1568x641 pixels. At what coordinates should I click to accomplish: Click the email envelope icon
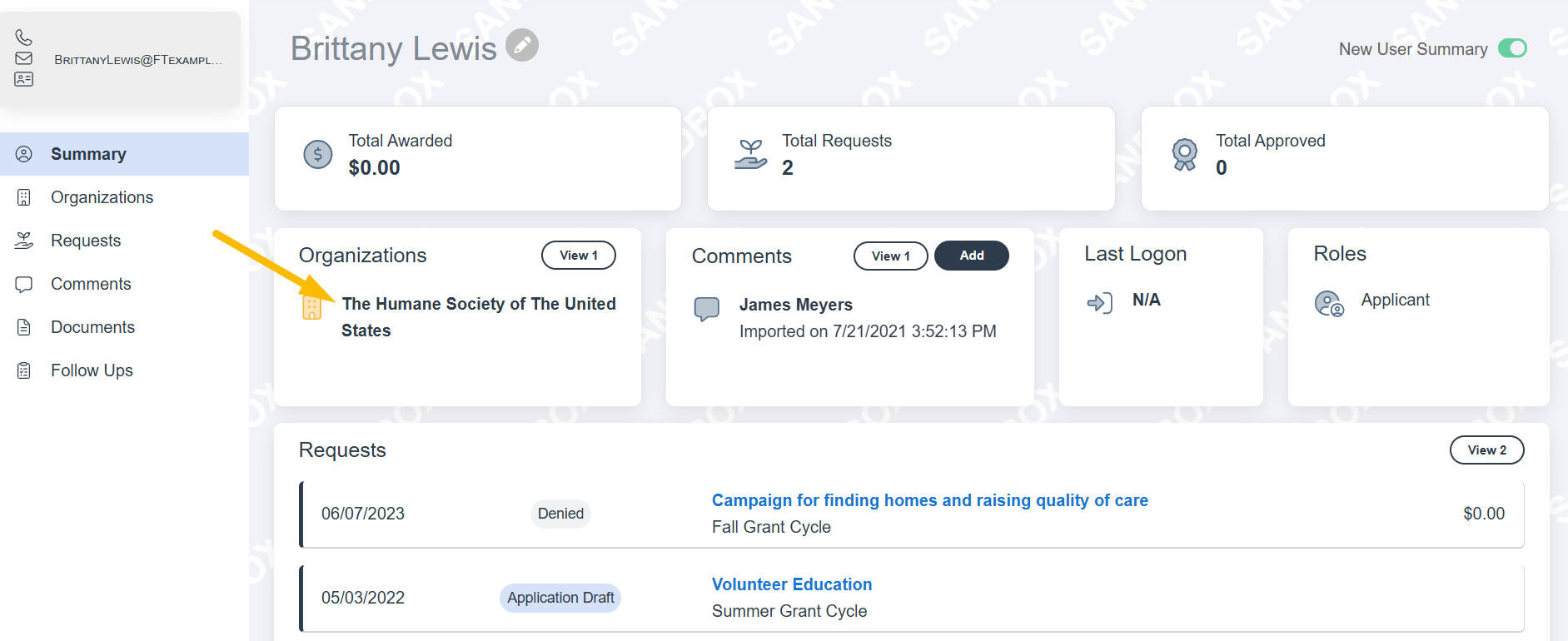[23, 58]
